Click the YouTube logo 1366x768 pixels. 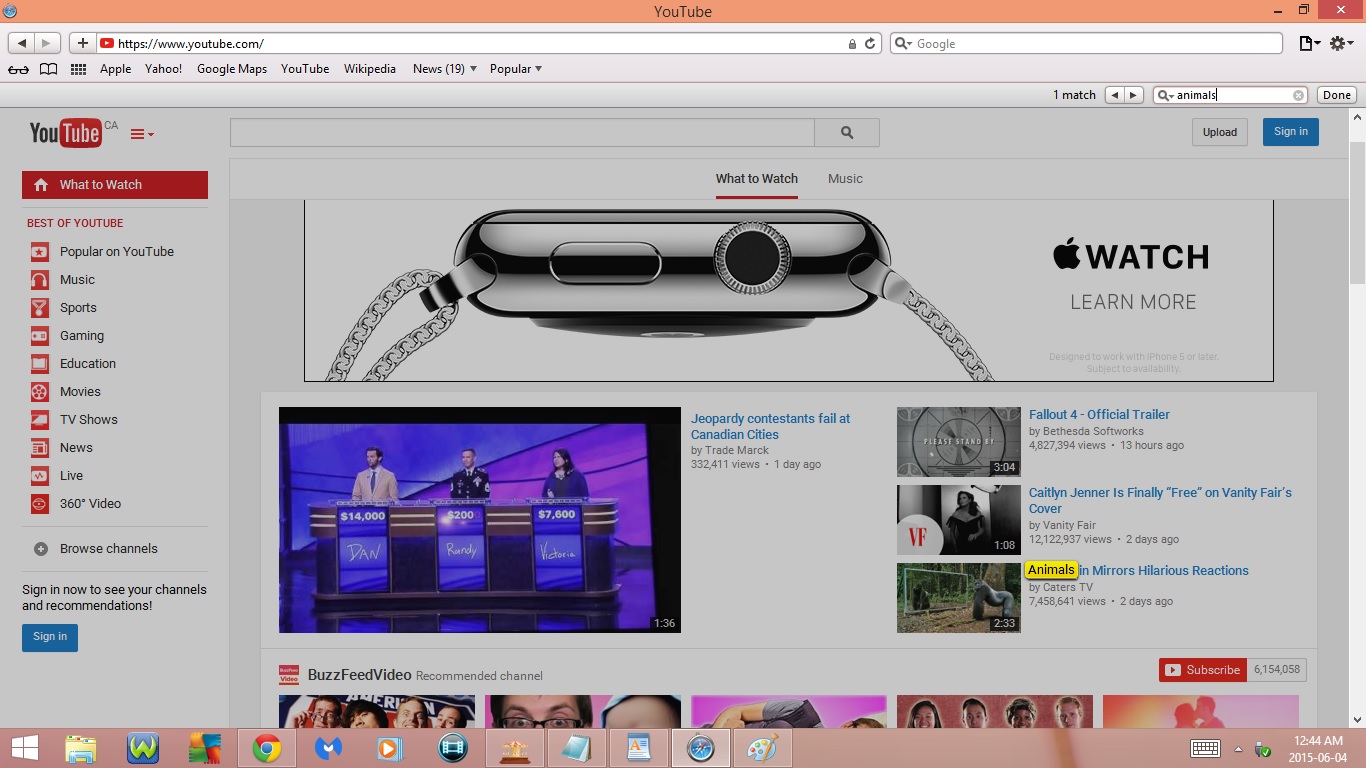coord(65,132)
